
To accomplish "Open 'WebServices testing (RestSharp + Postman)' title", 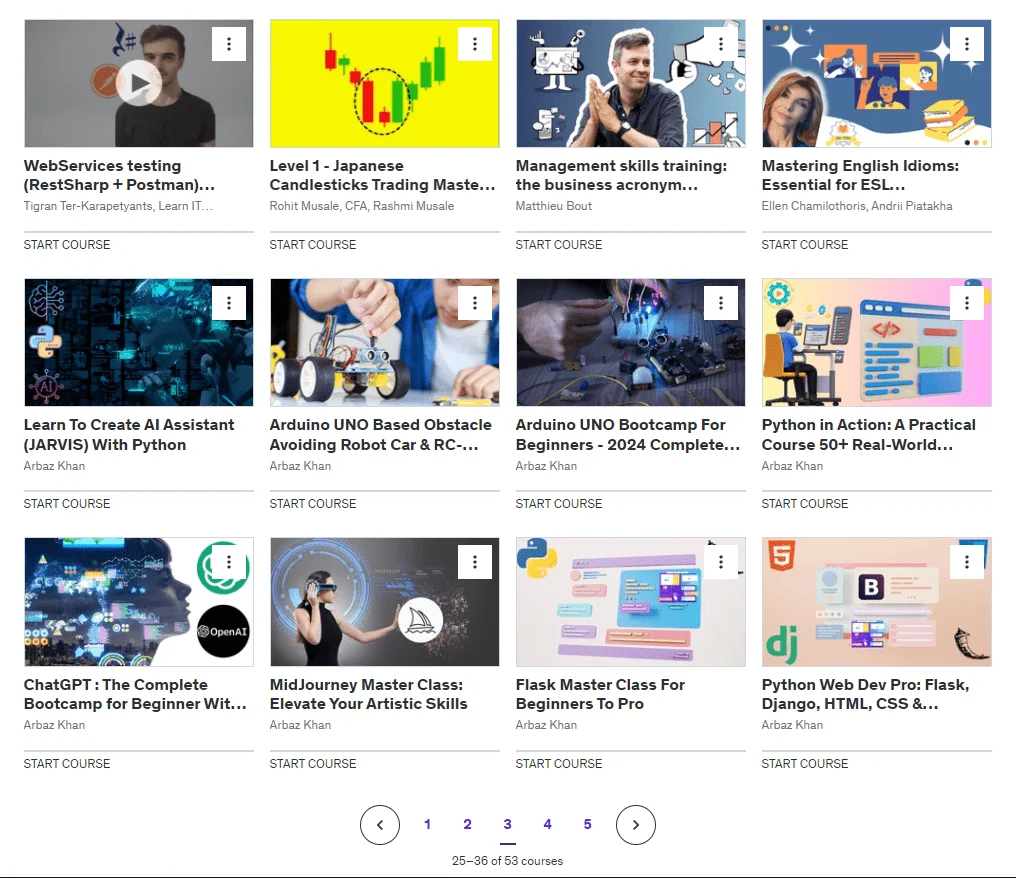I will [119, 175].
